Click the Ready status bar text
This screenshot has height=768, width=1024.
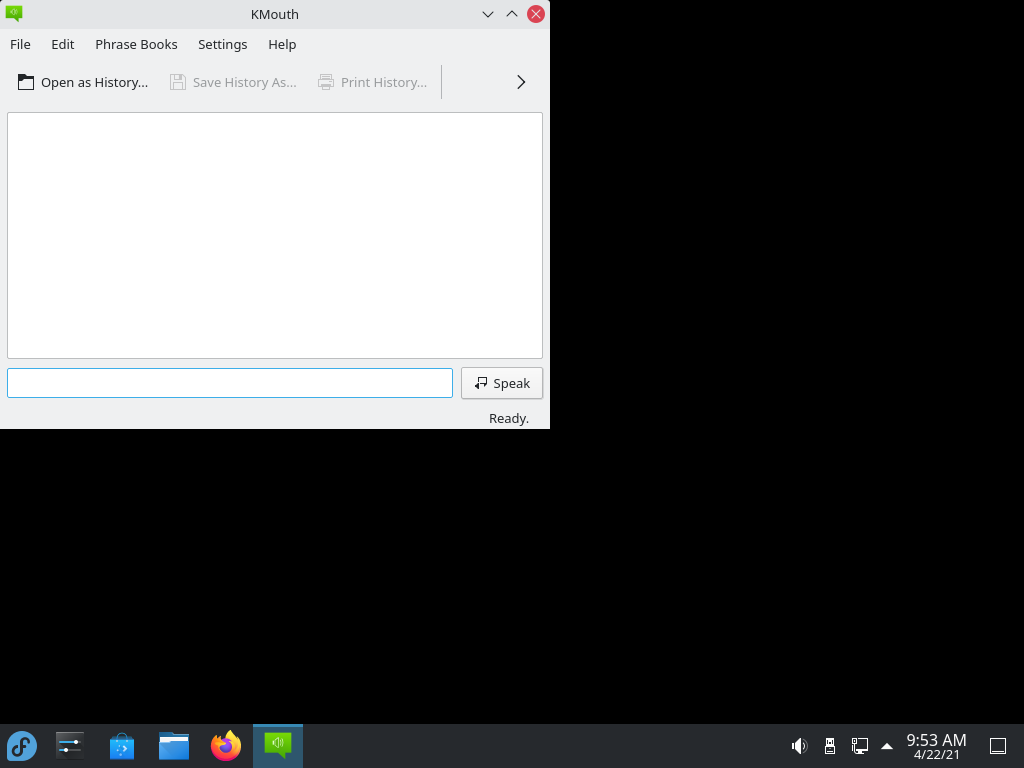click(509, 419)
